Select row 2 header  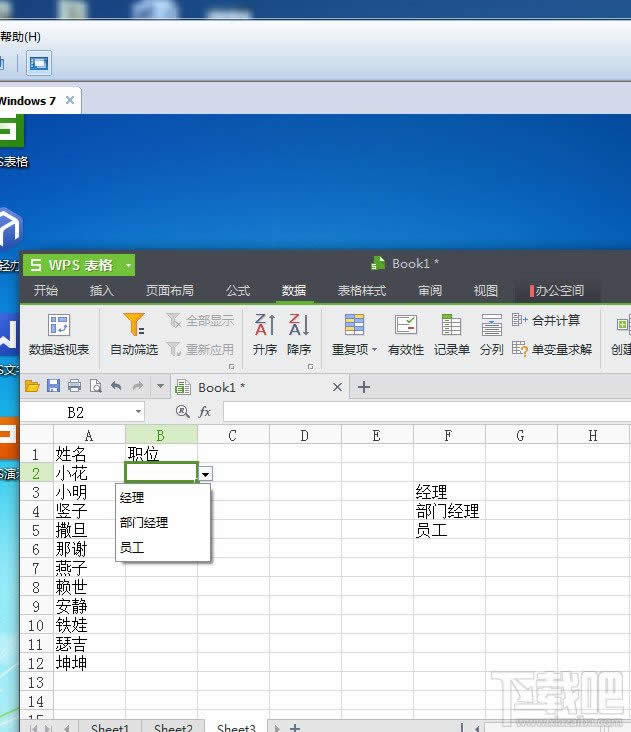pos(36,473)
